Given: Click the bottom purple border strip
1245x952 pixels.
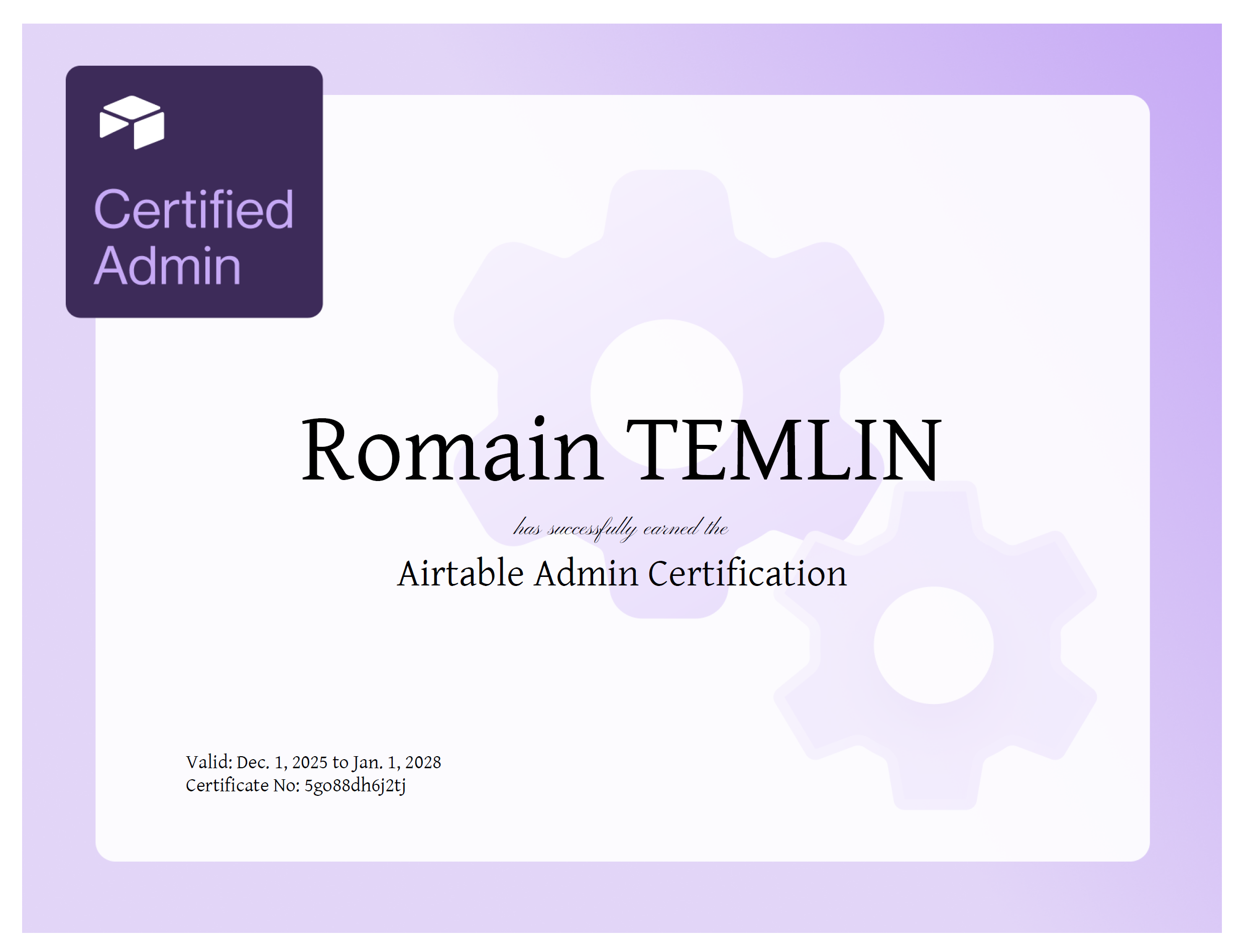Looking at the screenshot, I should [622, 898].
